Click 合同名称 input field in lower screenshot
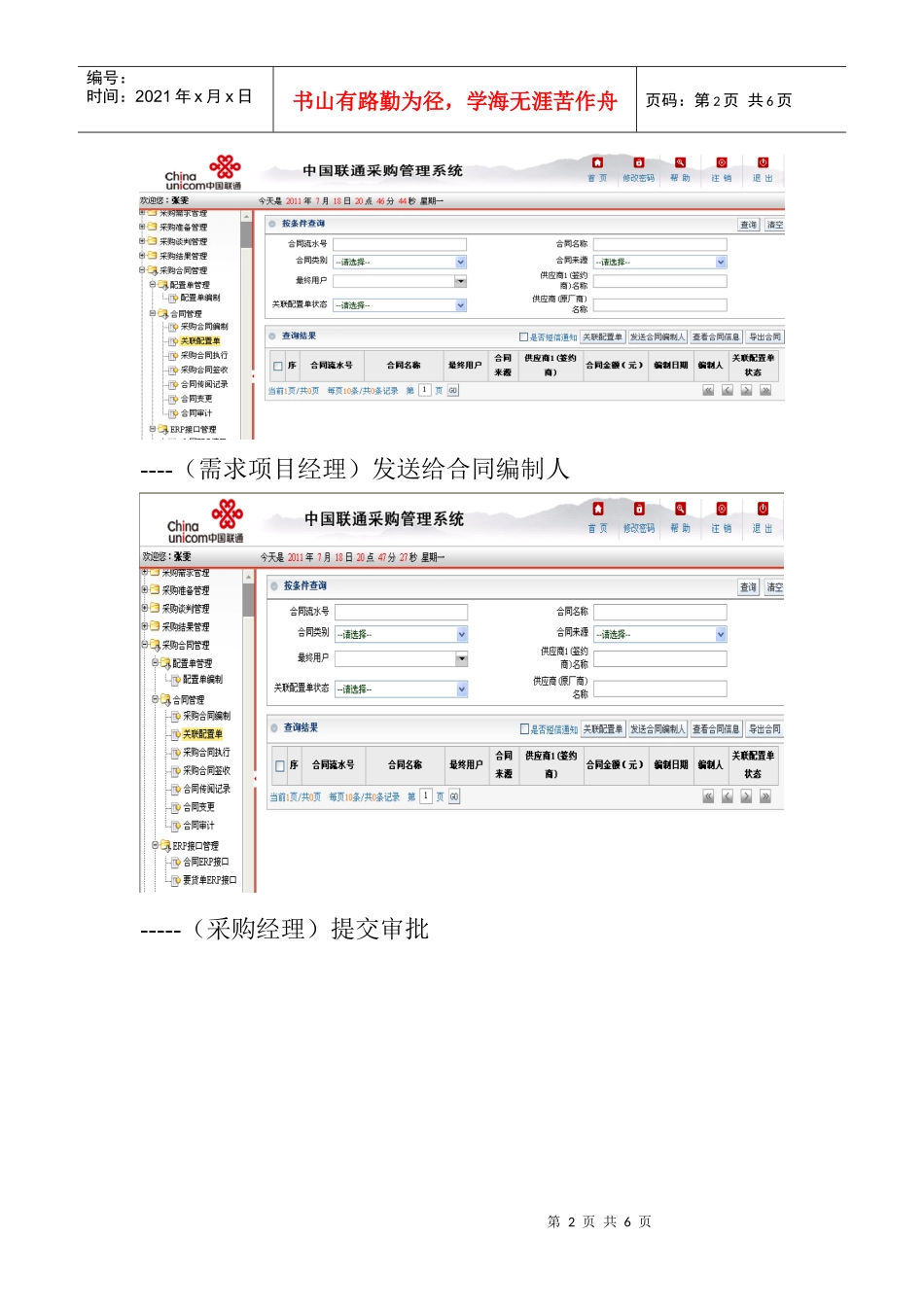Screen dimensions: 924x1307 [x=660, y=612]
